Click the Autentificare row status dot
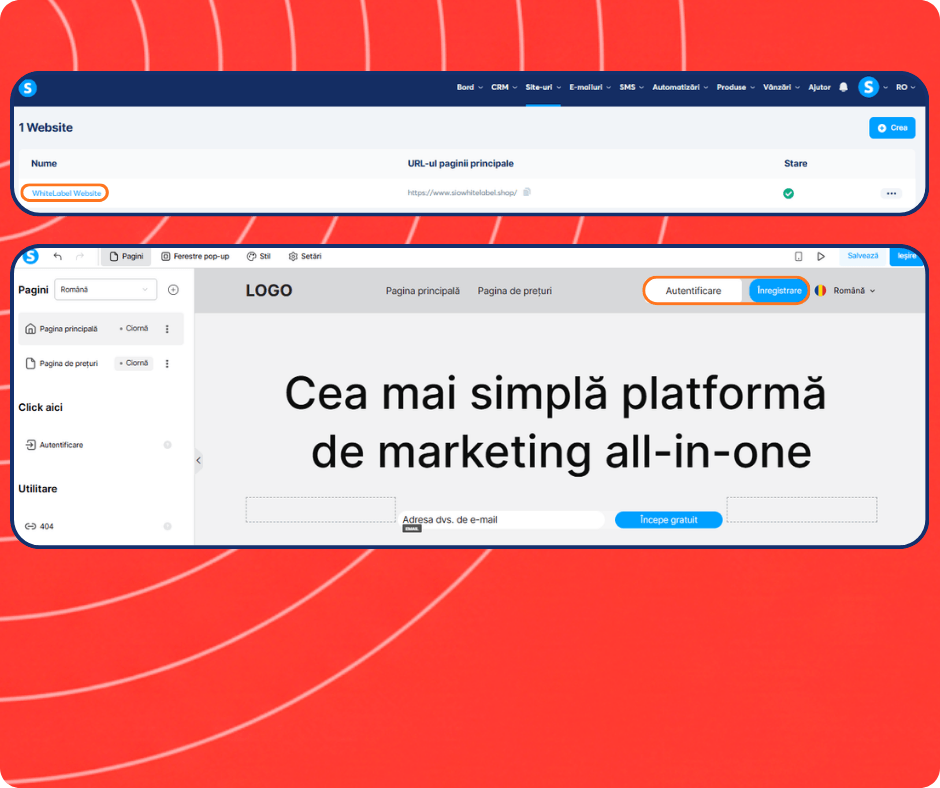The image size is (940, 788). point(168,445)
